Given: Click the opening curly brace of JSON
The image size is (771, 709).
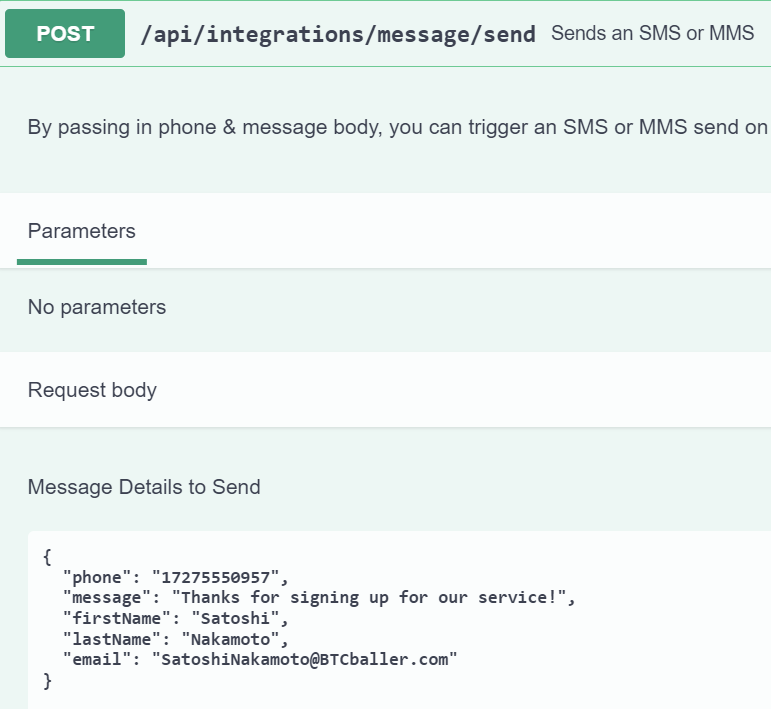Looking at the screenshot, I should point(47,555).
